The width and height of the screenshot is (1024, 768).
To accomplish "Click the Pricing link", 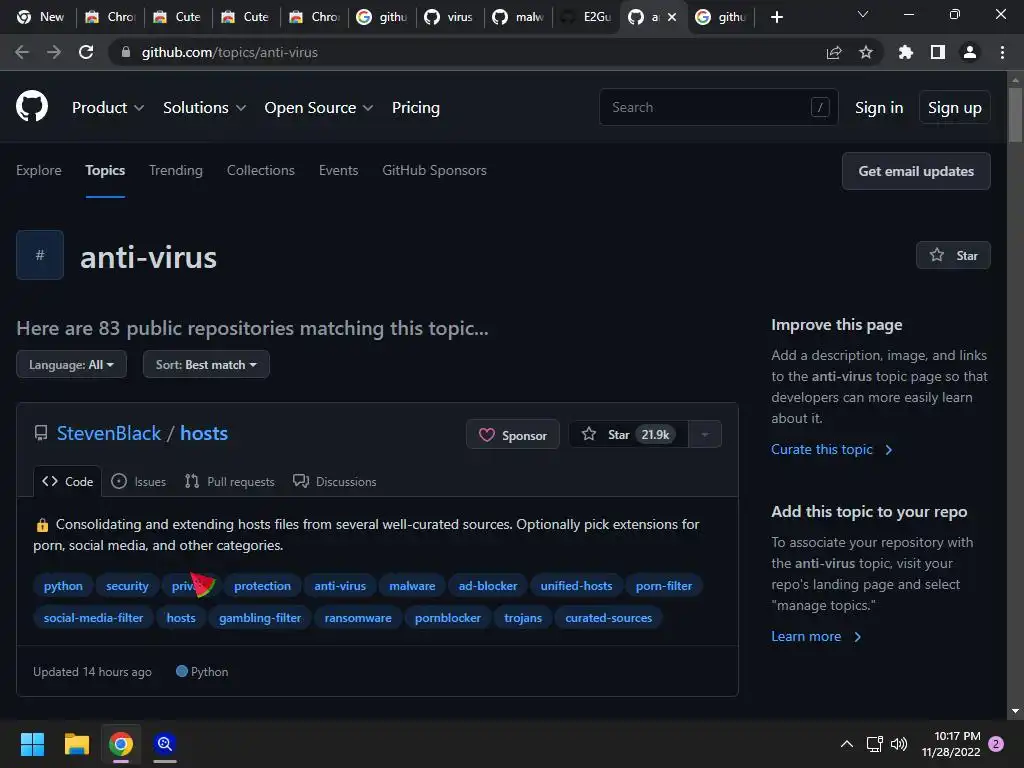I will tap(415, 107).
